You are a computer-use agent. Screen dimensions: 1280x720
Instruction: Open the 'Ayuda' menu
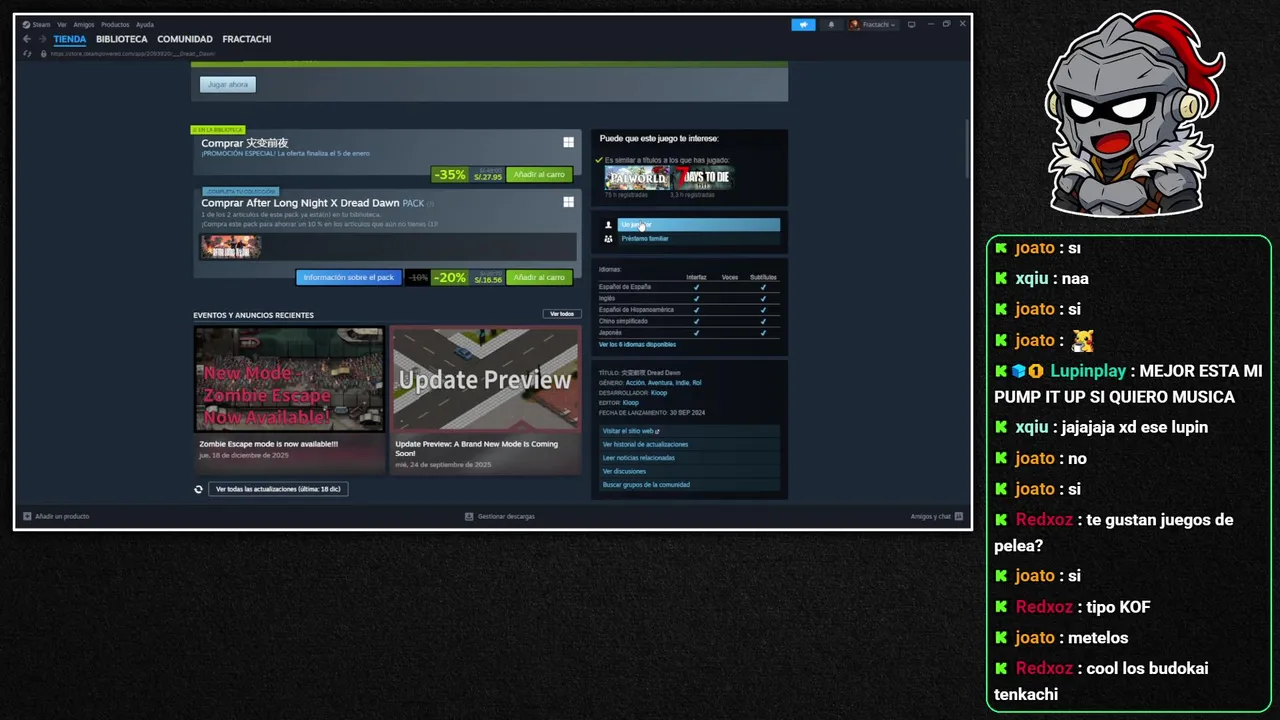[x=145, y=25]
